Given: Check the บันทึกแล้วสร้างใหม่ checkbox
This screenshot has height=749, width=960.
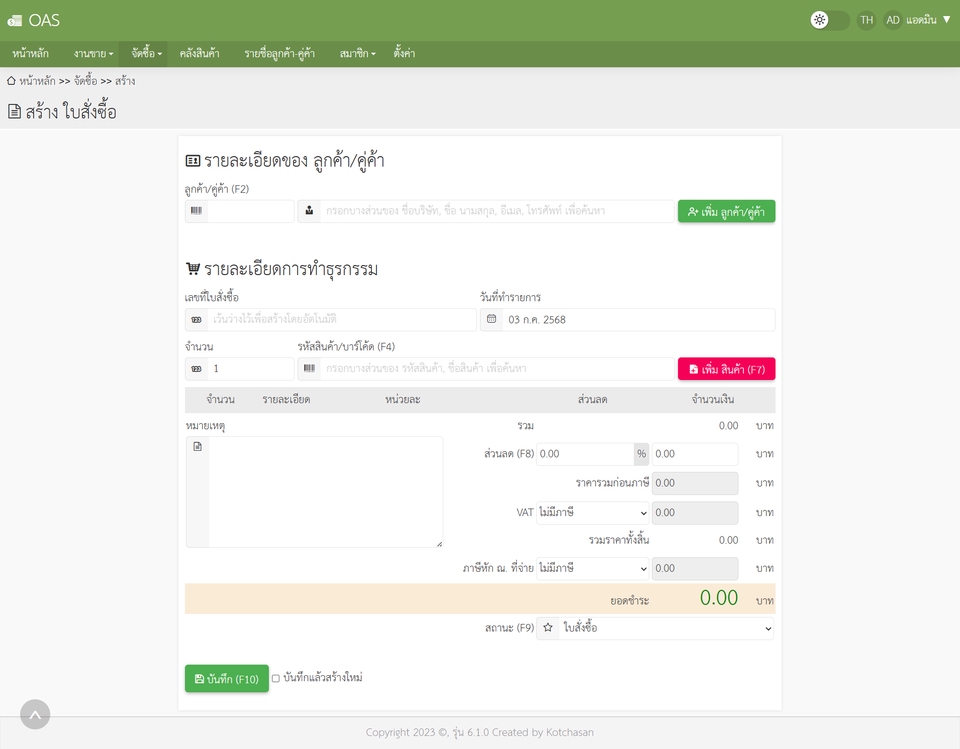Looking at the screenshot, I should 275,678.
